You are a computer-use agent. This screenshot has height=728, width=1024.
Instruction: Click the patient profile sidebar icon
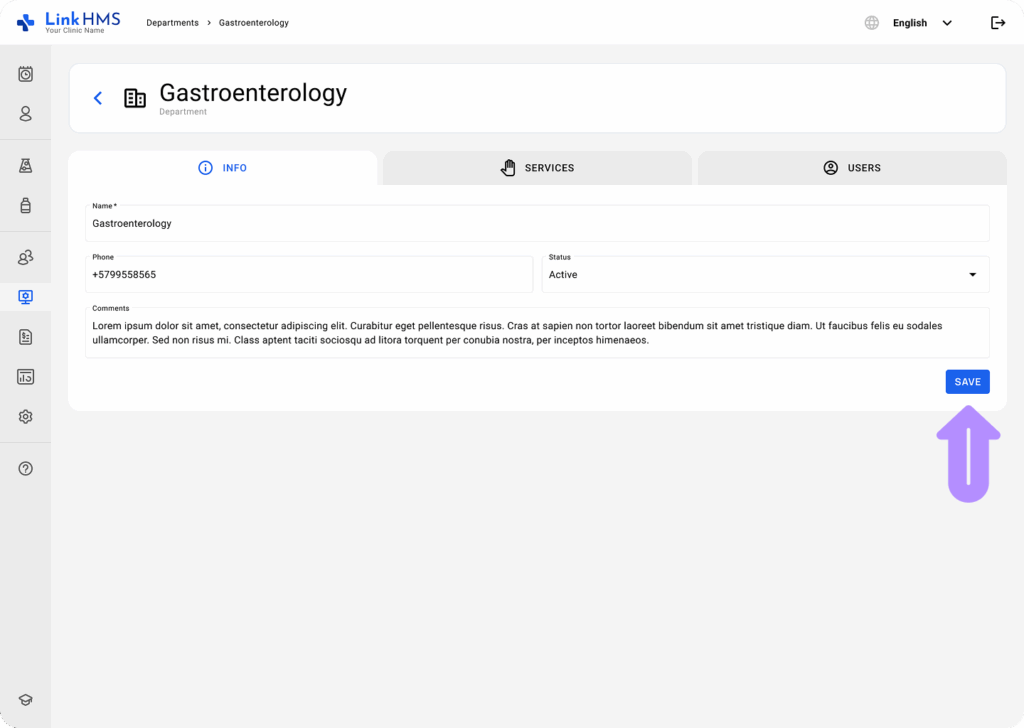click(26, 114)
